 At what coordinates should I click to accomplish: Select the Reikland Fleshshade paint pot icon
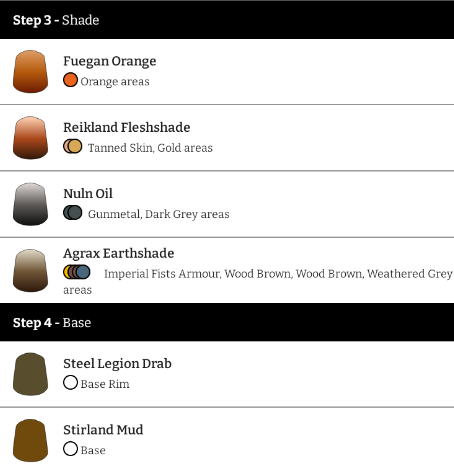pyautogui.click(x=30, y=138)
